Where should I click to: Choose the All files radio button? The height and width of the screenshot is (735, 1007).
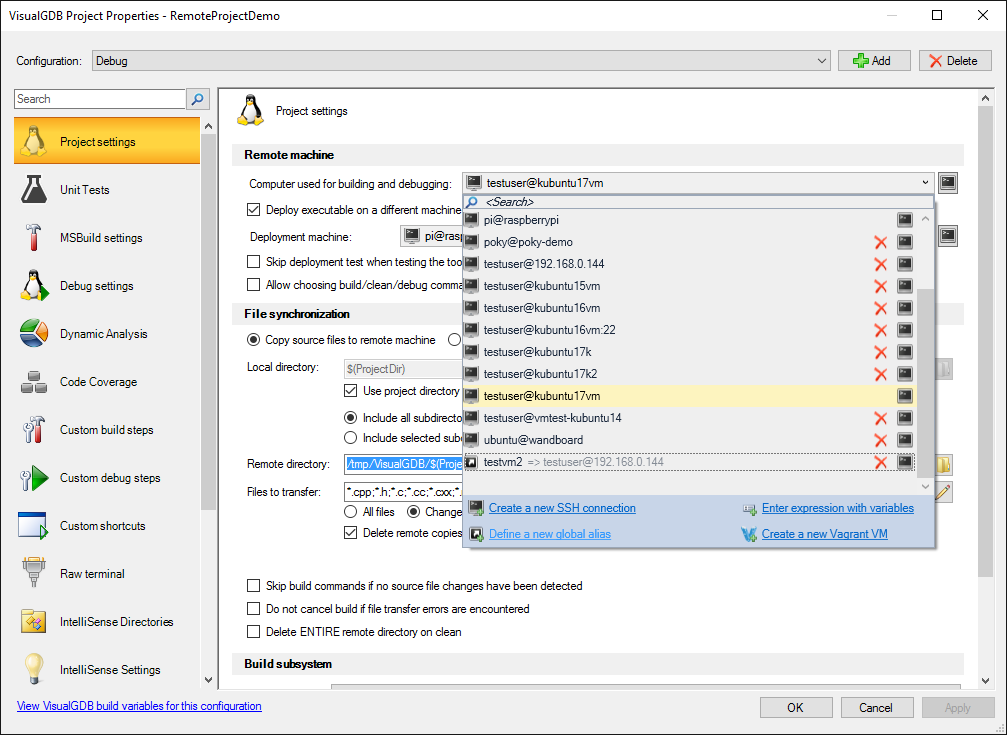pos(351,512)
